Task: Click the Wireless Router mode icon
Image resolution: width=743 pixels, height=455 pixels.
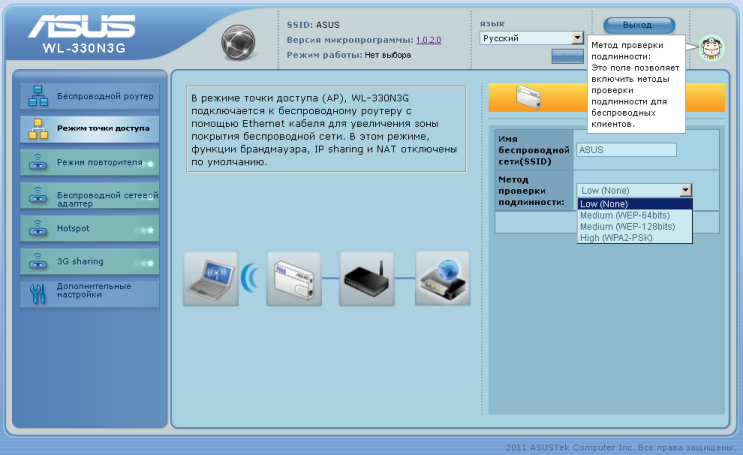Action: pyautogui.click(x=38, y=96)
